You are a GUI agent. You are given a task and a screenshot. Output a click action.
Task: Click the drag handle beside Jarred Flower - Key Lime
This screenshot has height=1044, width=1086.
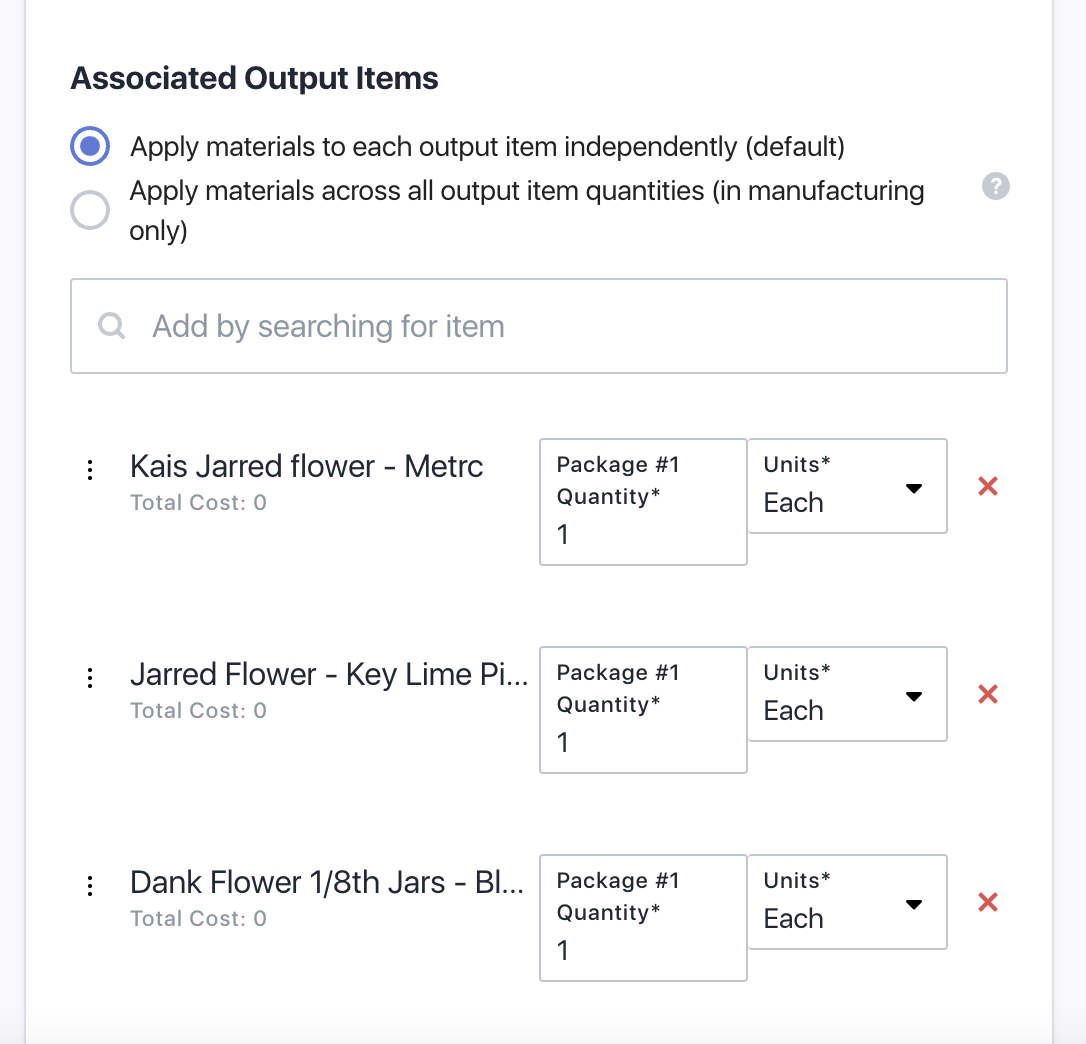pos(90,676)
